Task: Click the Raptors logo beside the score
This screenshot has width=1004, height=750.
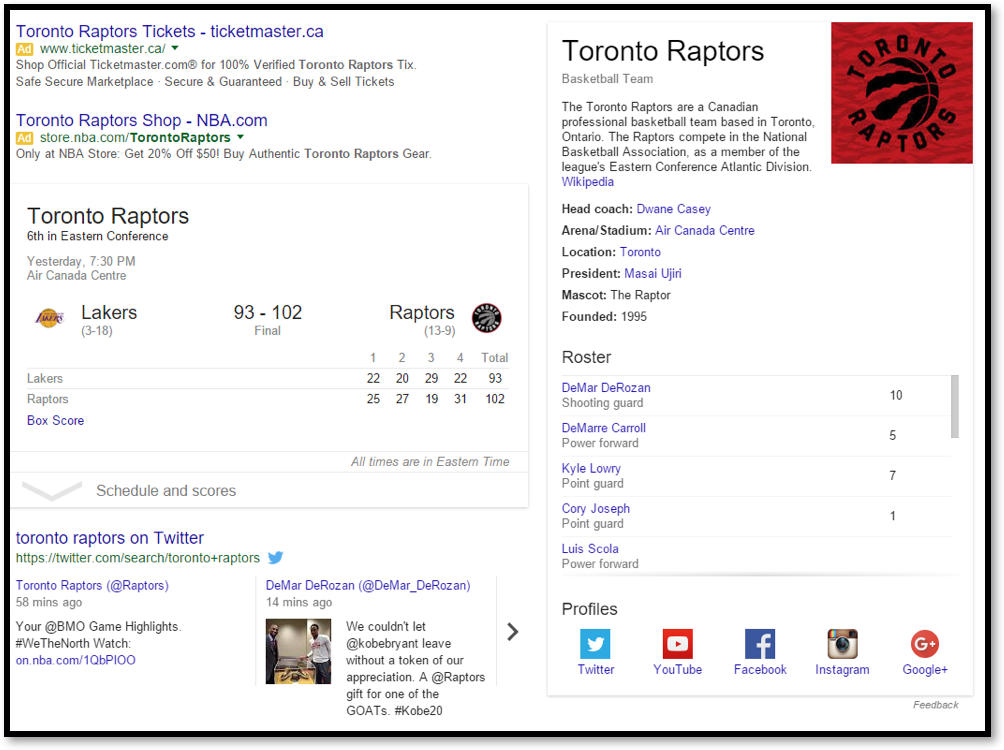Action: tap(487, 318)
